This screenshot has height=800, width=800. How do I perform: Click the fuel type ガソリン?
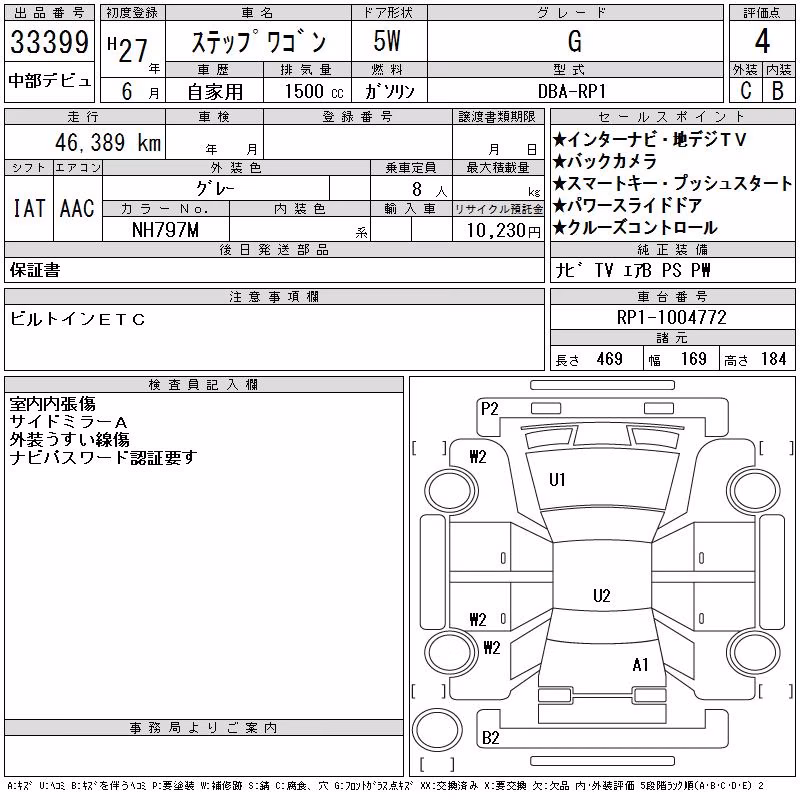tap(389, 91)
